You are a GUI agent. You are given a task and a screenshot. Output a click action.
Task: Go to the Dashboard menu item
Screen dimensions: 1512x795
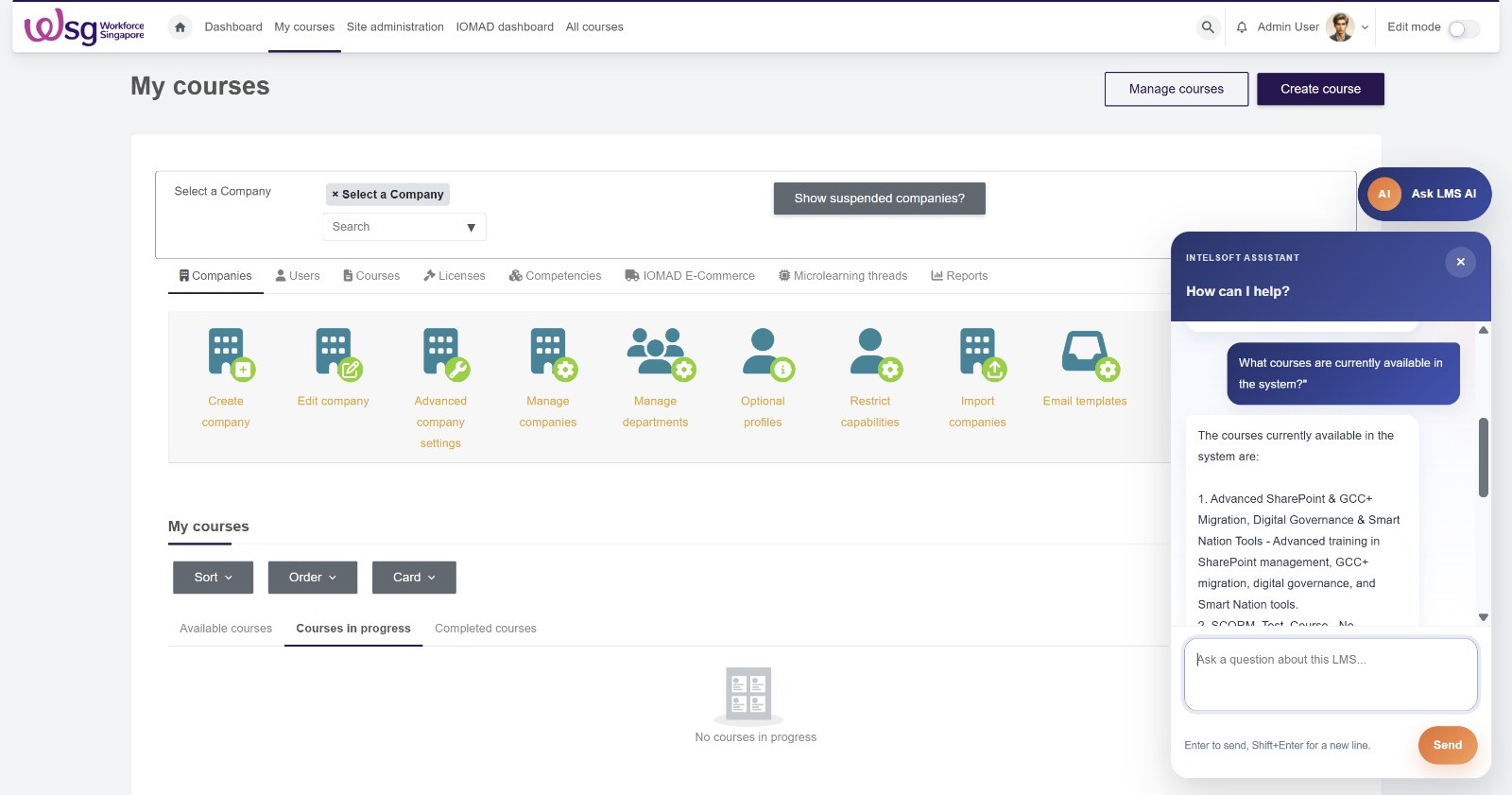(233, 27)
